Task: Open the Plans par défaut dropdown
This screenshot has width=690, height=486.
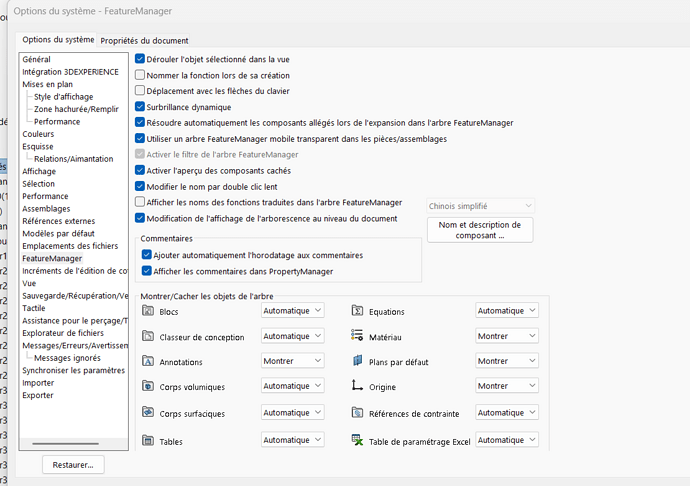Action: click(507, 361)
